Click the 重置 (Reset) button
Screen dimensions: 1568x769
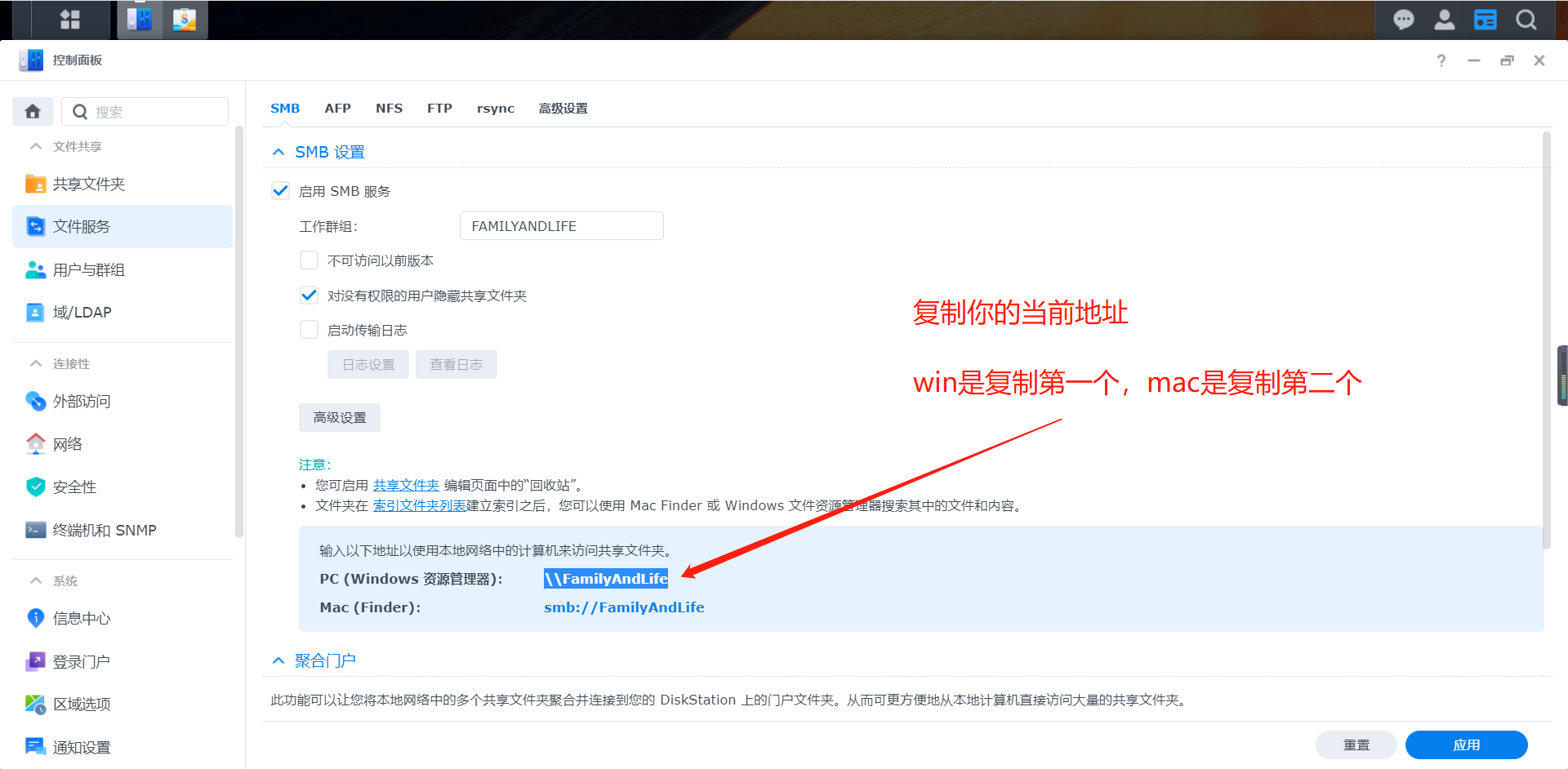point(1356,745)
